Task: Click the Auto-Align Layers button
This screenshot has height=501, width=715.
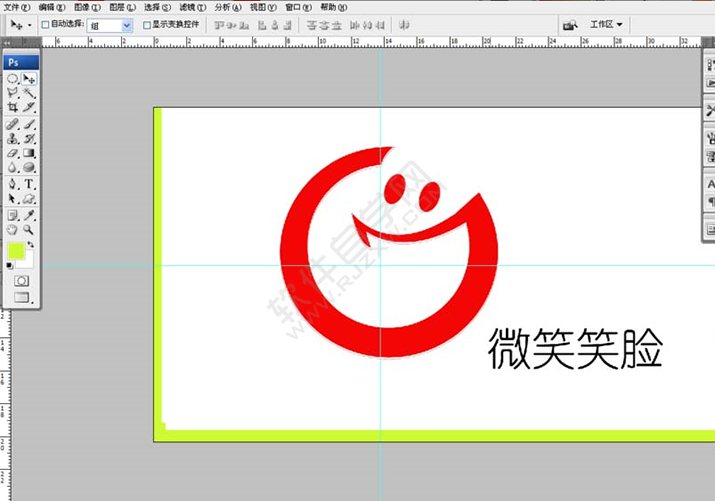Action: [404, 25]
